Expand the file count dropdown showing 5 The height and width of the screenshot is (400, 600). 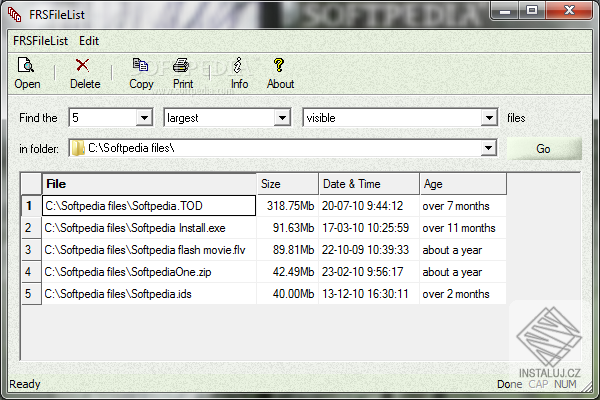coord(144,118)
